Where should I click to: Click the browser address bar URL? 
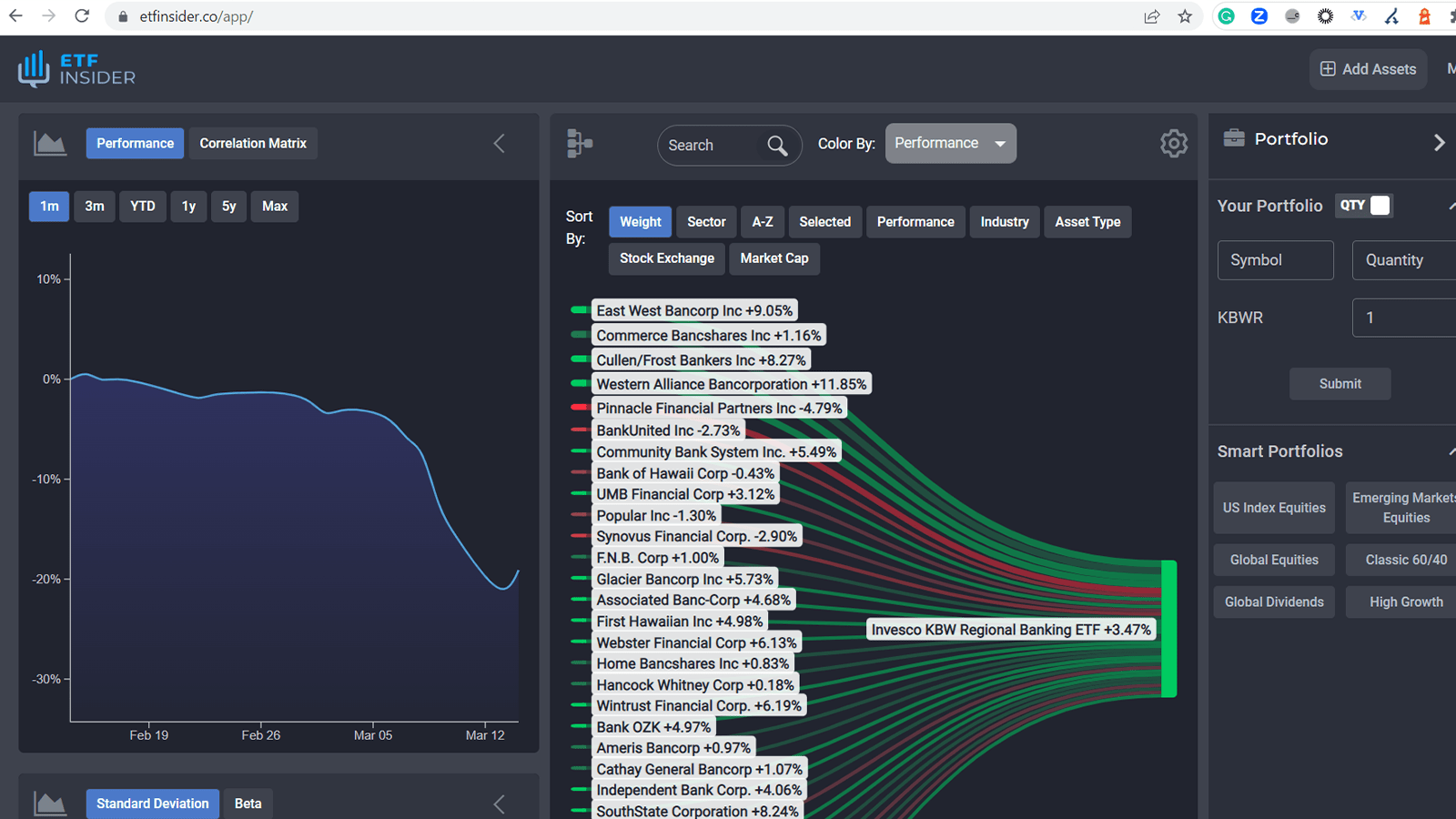(196, 16)
